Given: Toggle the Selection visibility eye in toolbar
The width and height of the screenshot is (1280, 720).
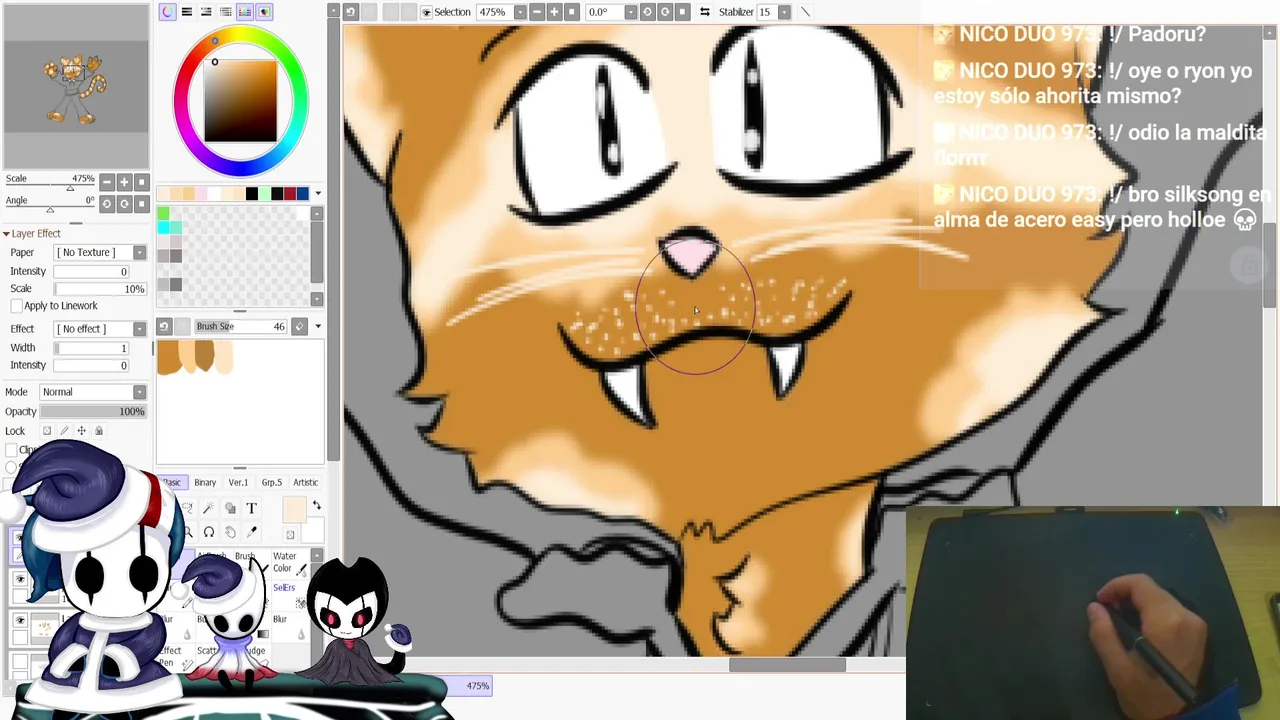Looking at the screenshot, I should [x=426, y=12].
